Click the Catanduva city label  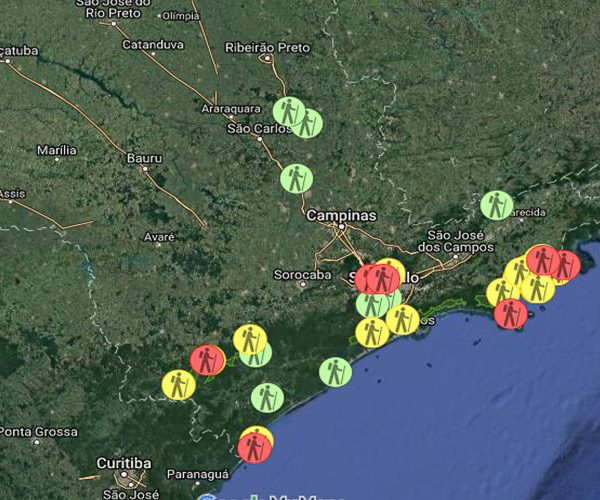tap(154, 44)
